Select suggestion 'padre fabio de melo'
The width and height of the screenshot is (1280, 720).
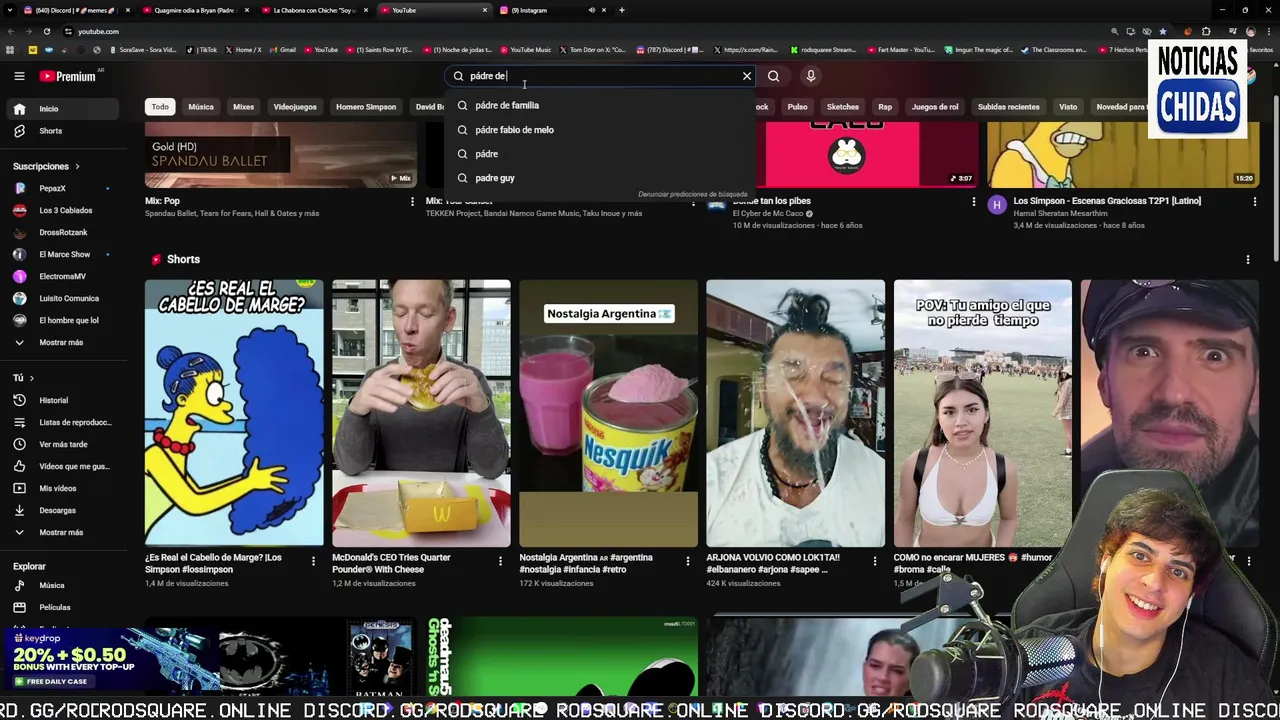click(599, 130)
